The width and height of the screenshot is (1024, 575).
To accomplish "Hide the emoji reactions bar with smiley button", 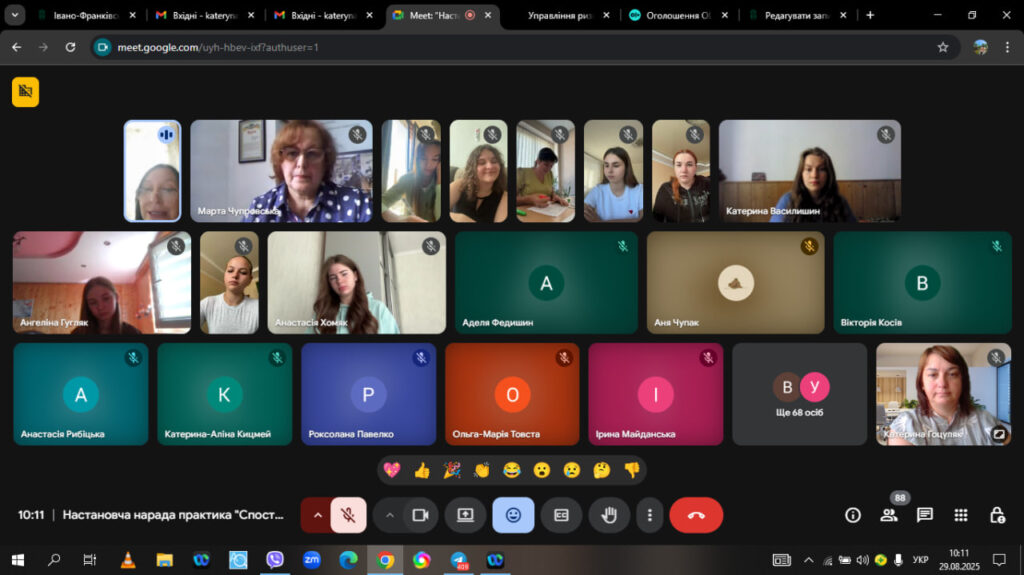I will 513,515.
